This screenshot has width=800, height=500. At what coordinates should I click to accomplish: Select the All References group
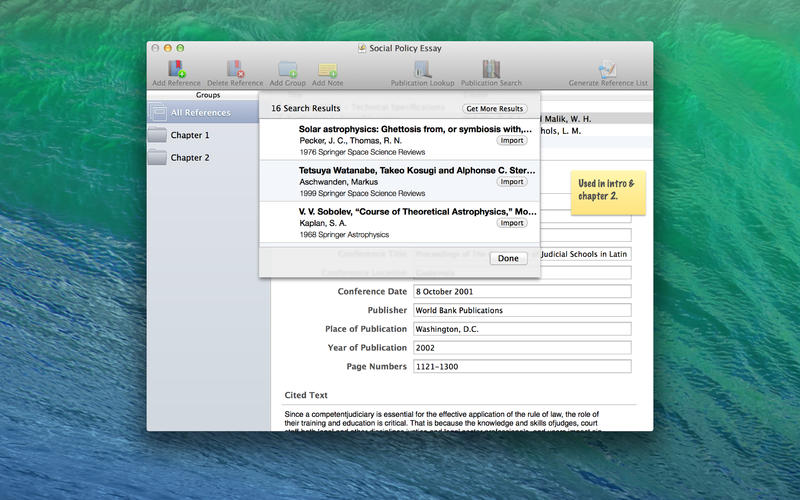pos(200,113)
